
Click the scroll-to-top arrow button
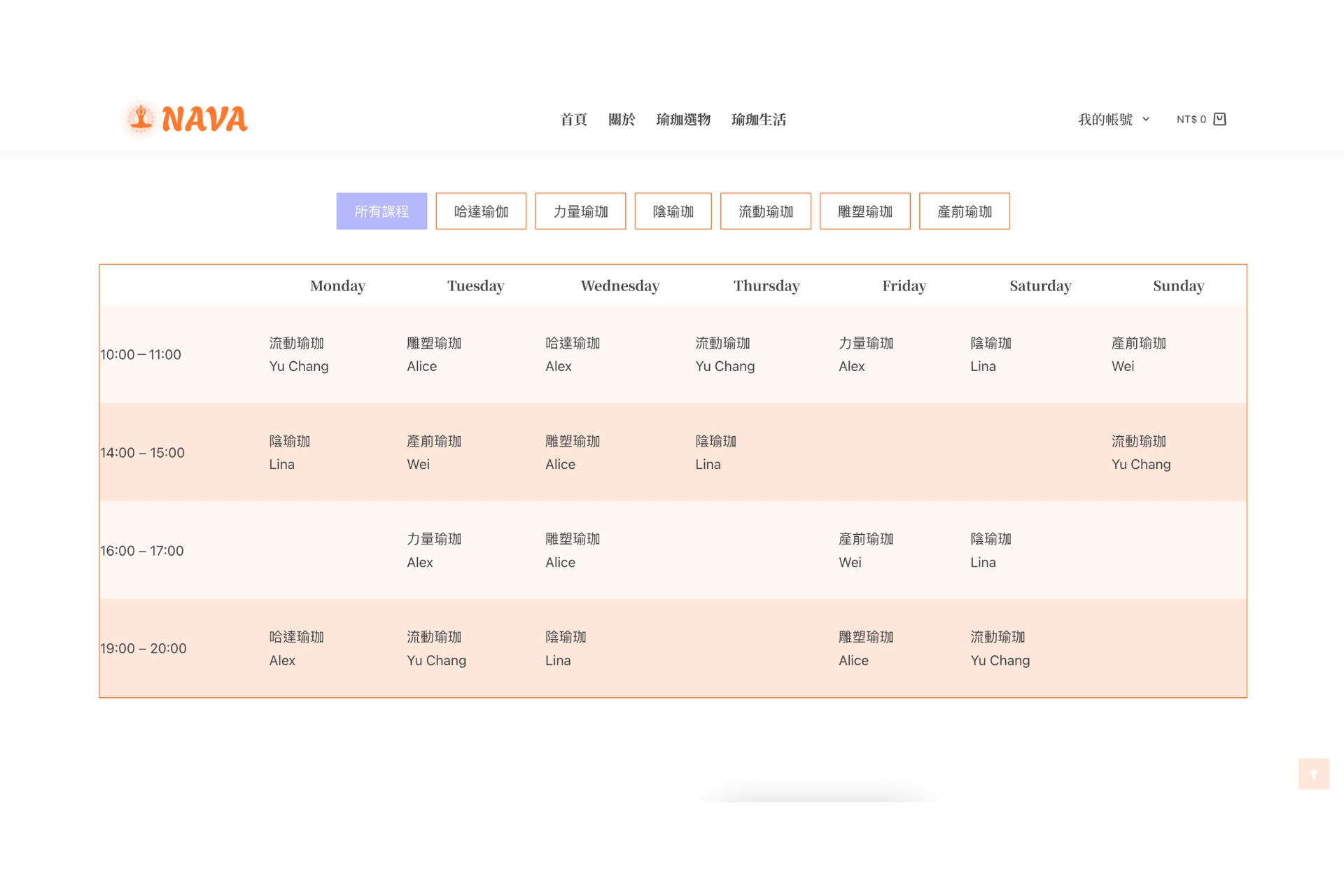pos(1313,773)
